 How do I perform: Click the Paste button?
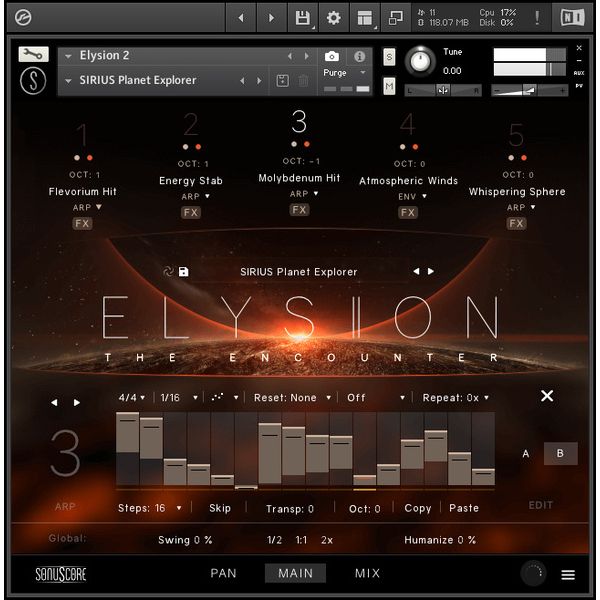point(464,508)
